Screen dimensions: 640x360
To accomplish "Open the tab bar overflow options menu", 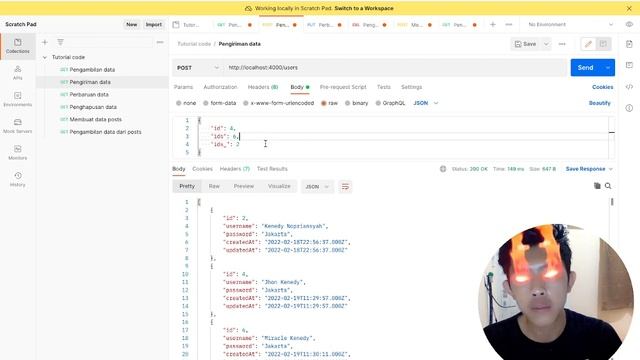I will tap(509, 24).
